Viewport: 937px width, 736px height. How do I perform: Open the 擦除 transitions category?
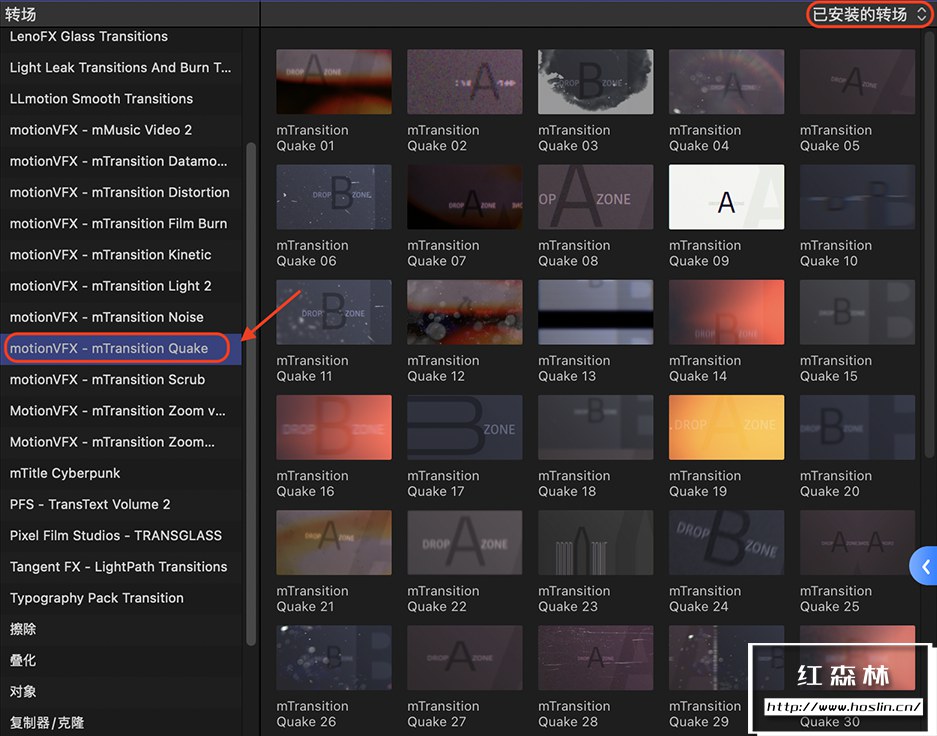tap(121, 629)
